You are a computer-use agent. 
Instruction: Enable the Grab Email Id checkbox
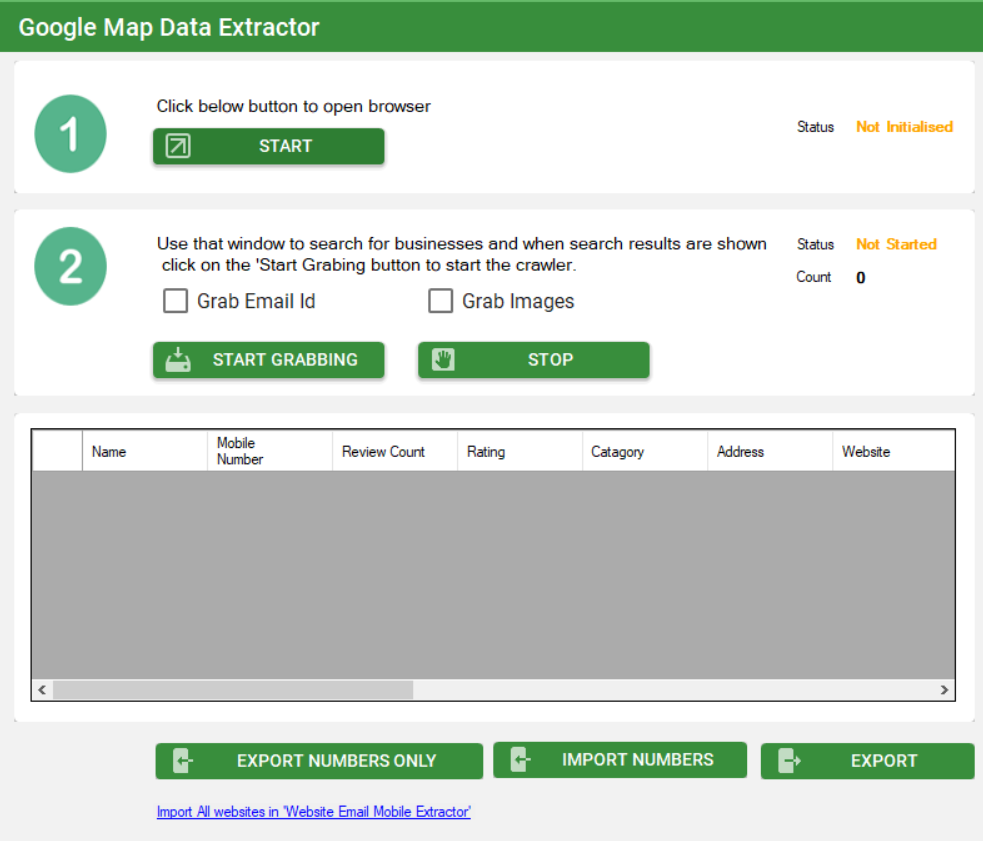click(176, 301)
